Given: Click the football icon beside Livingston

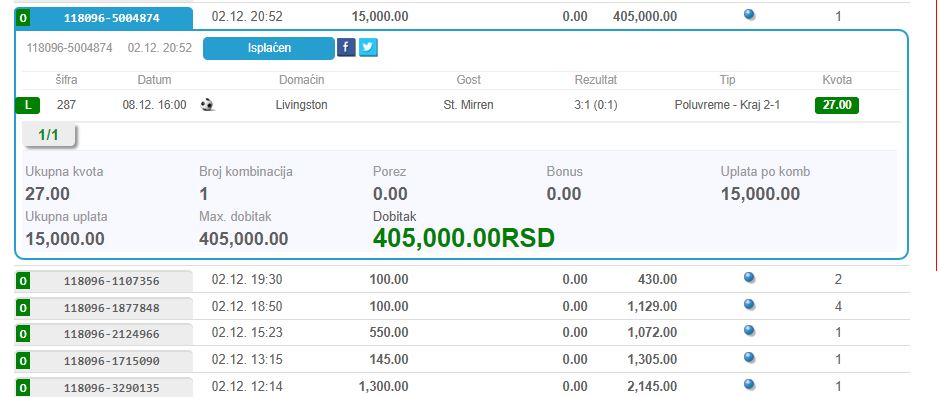Looking at the screenshot, I should coord(207,105).
